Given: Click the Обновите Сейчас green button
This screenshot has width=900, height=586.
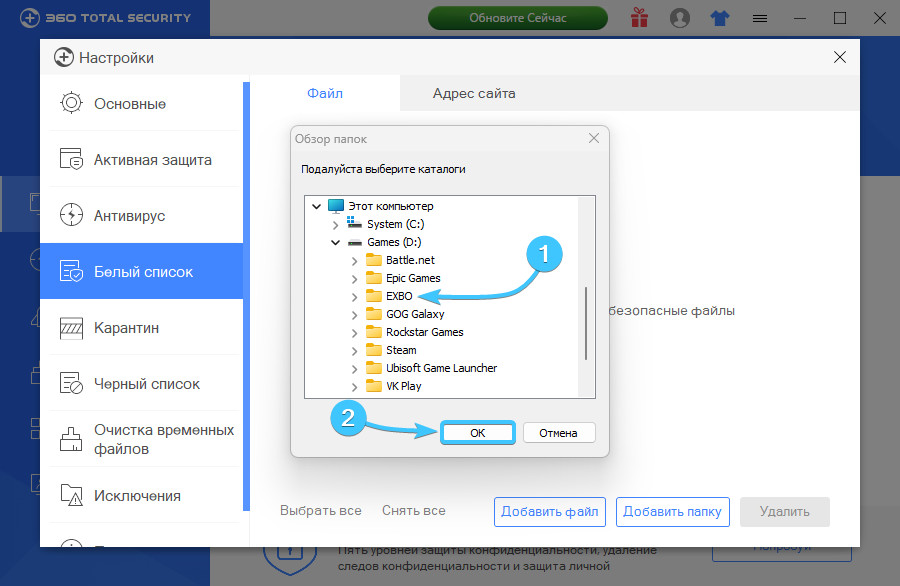Looking at the screenshot, I should pos(517,18).
